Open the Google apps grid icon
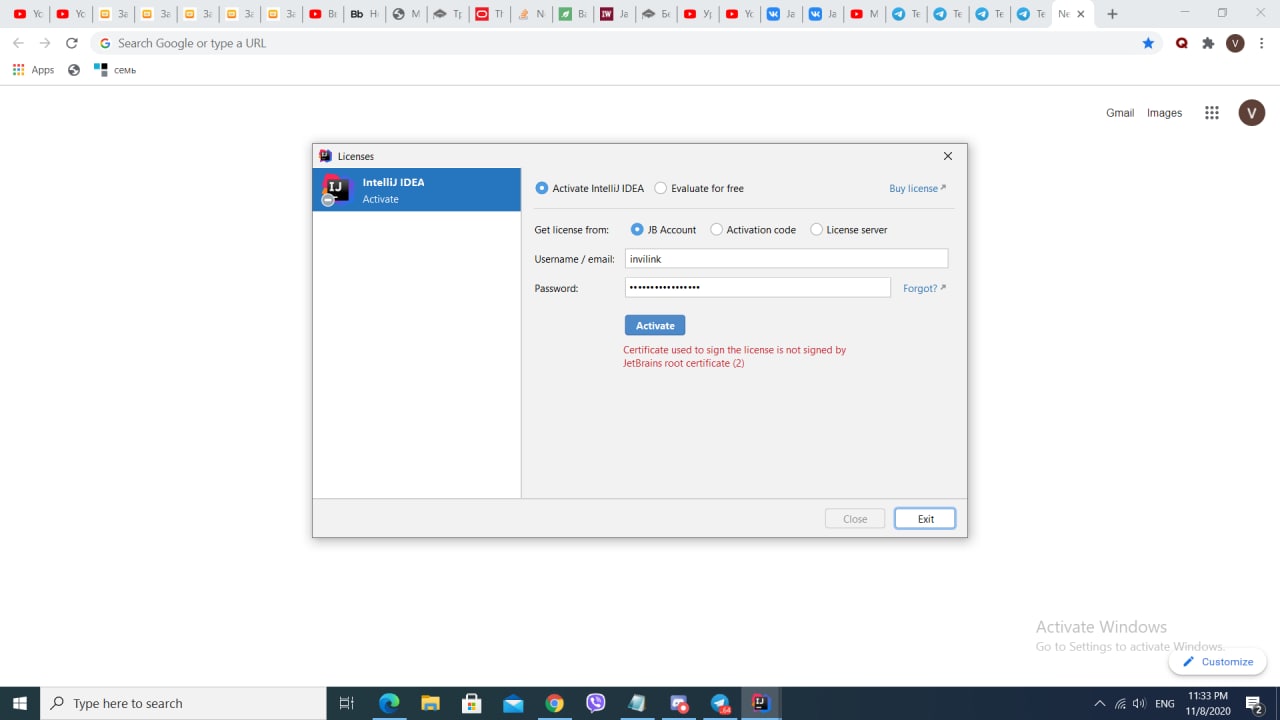The width and height of the screenshot is (1280, 720). pyautogui.click(x=1212, y=113)
